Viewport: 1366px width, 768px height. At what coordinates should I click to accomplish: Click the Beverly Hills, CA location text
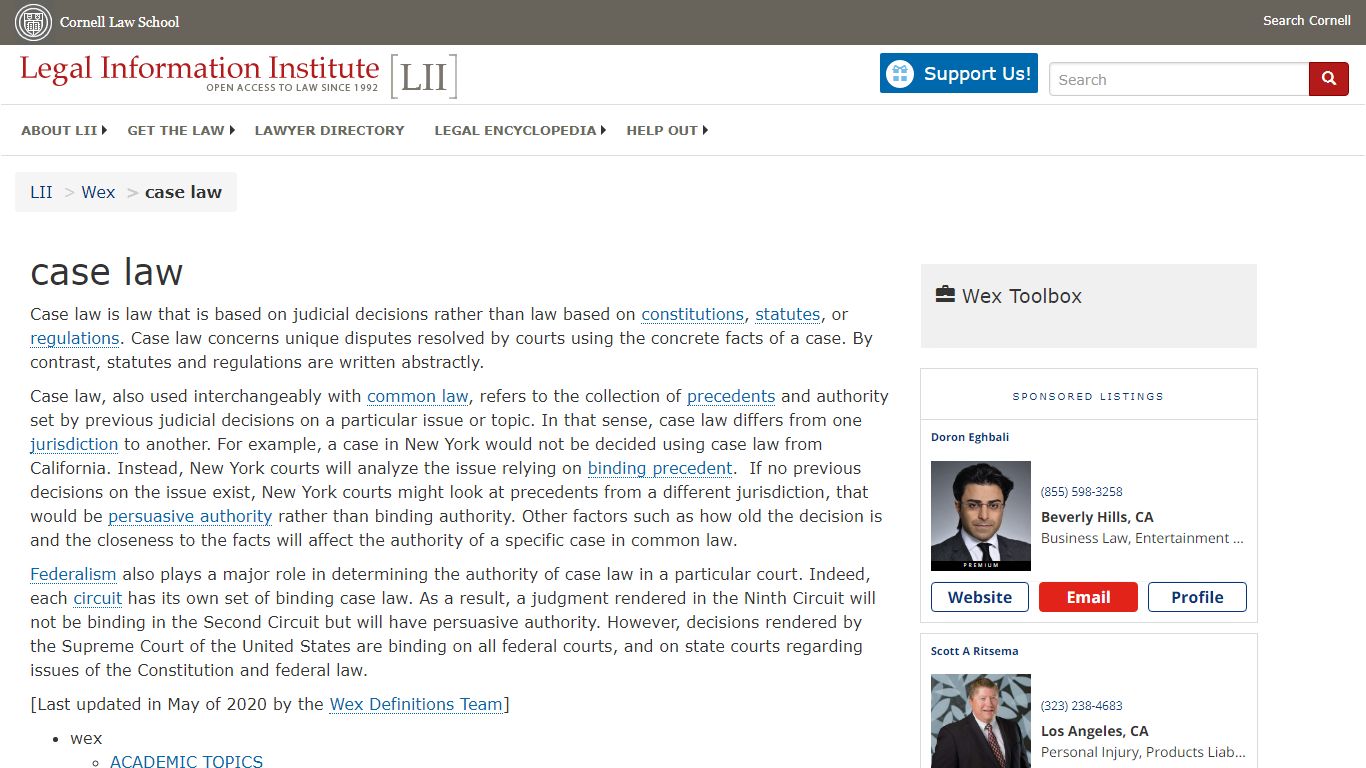(x=1097, y=517)
